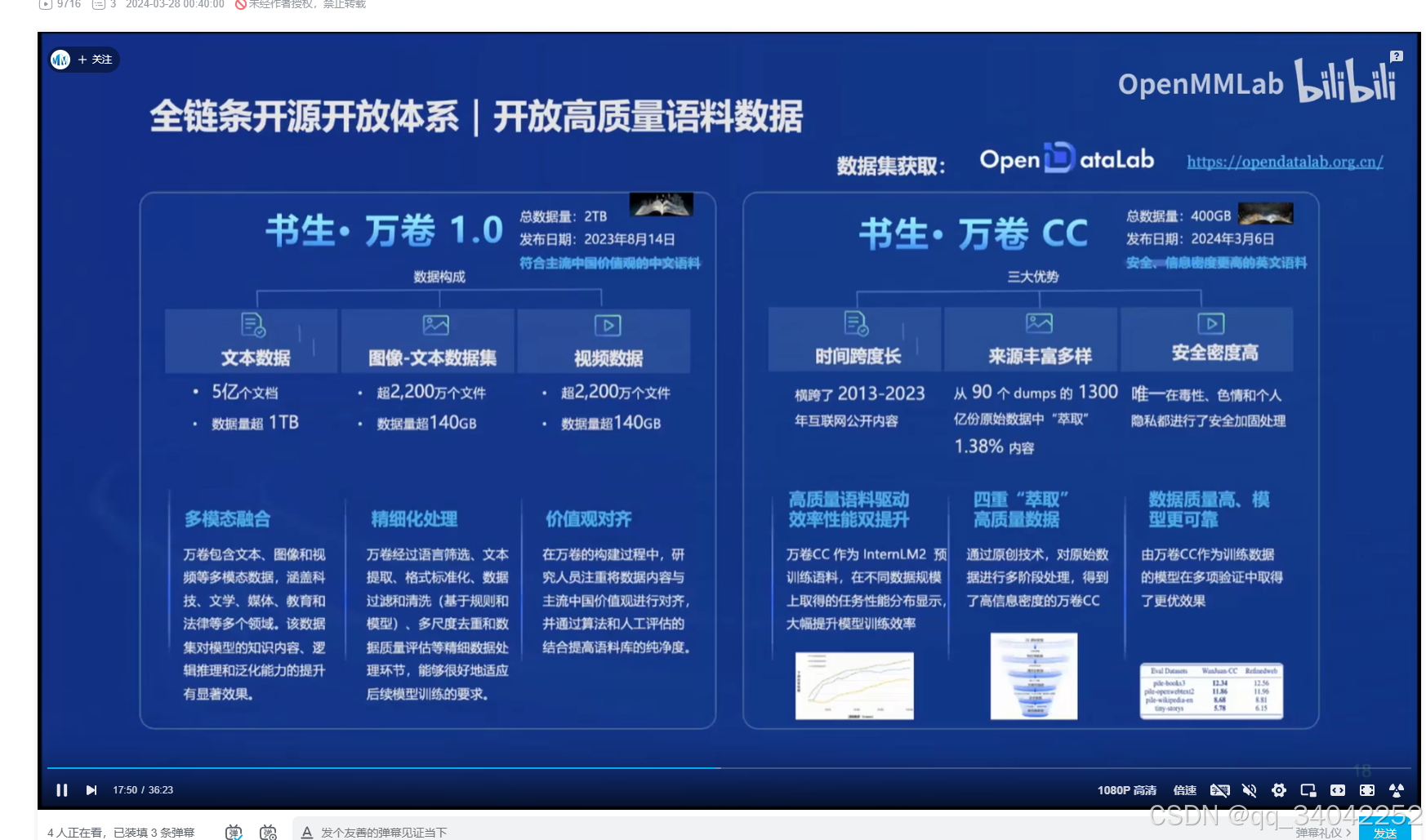1426x840 pixels.
Task: Toggle the subtitles (字幕) icon
Action: pyautogui.click(x=1219, y=790)
